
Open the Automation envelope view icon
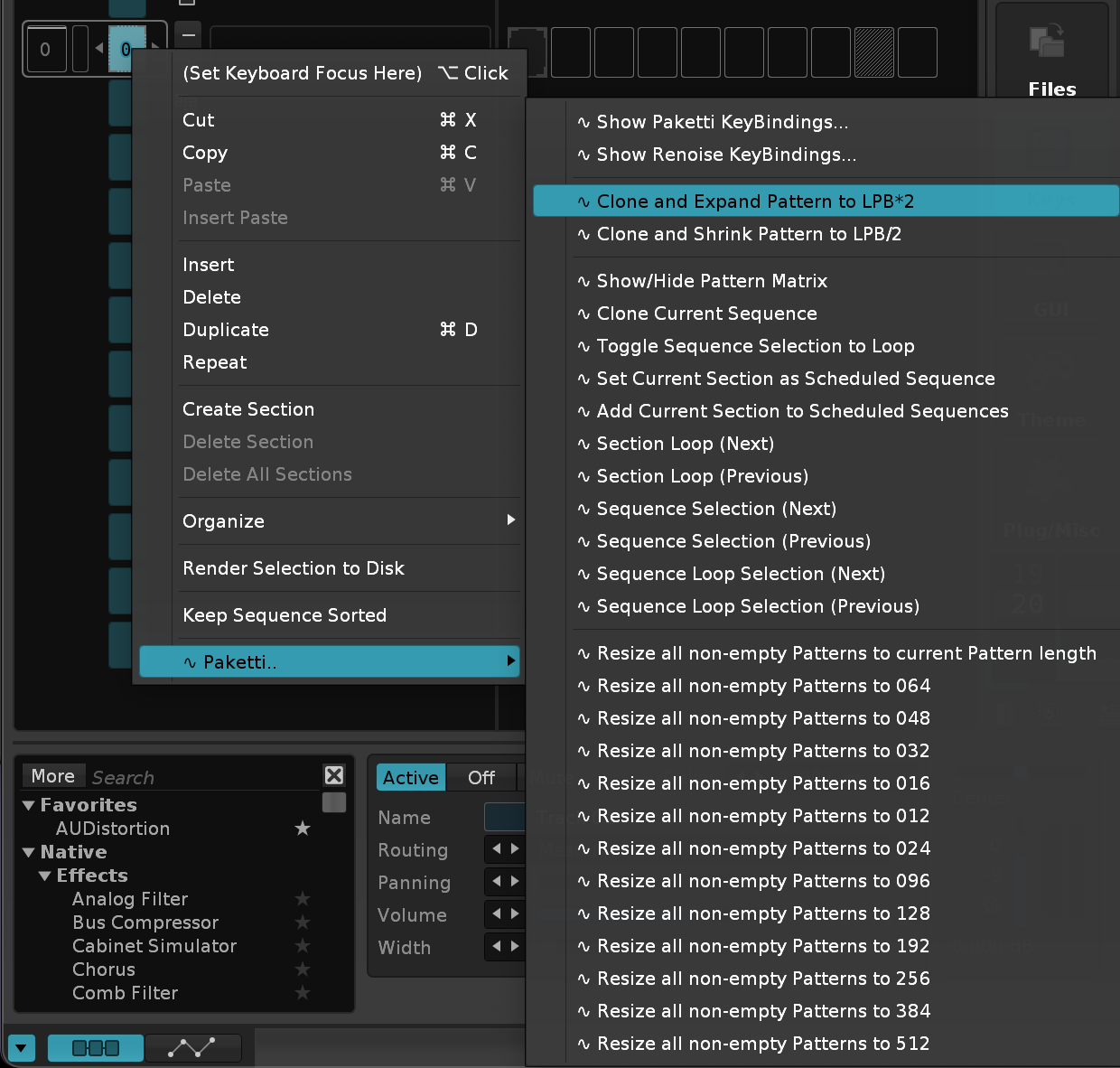click(x=192, y=1048)
